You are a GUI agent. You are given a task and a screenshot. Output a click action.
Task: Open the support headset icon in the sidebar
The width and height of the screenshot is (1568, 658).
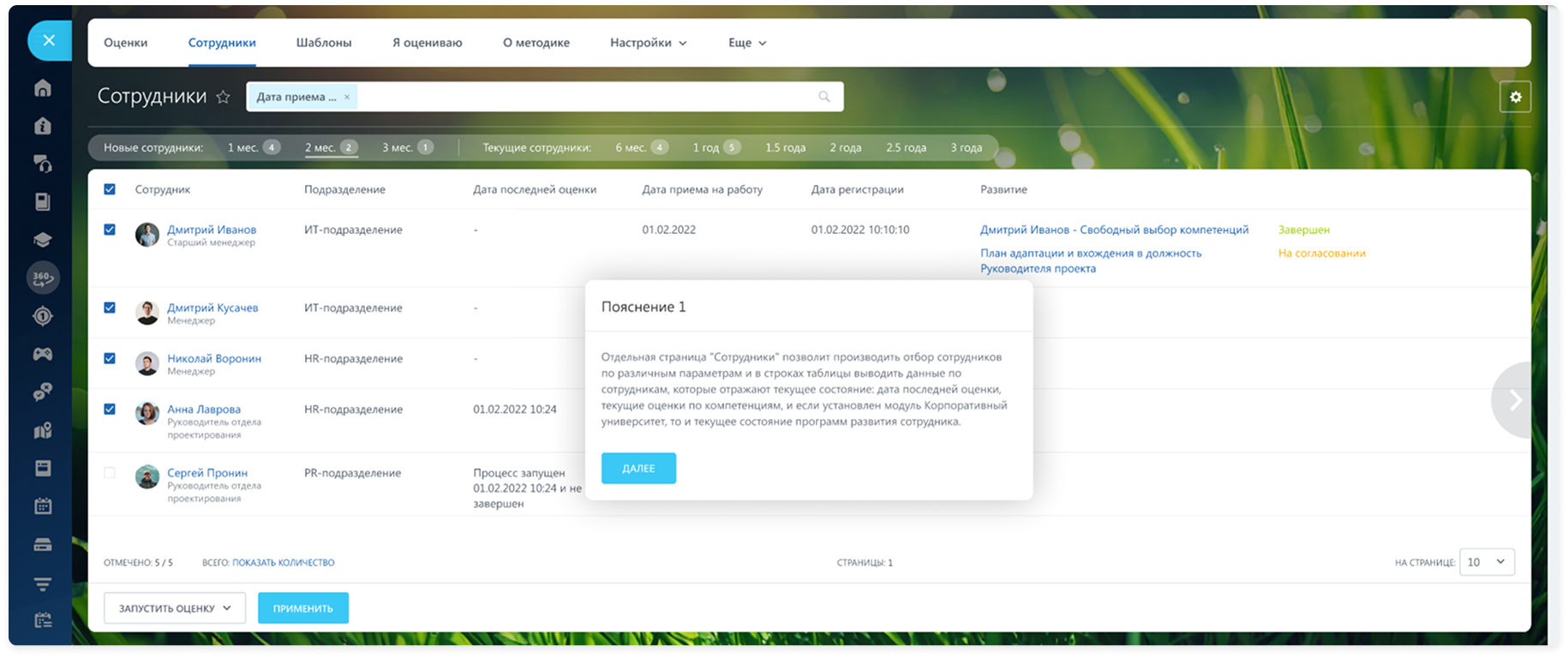point(43,164)
